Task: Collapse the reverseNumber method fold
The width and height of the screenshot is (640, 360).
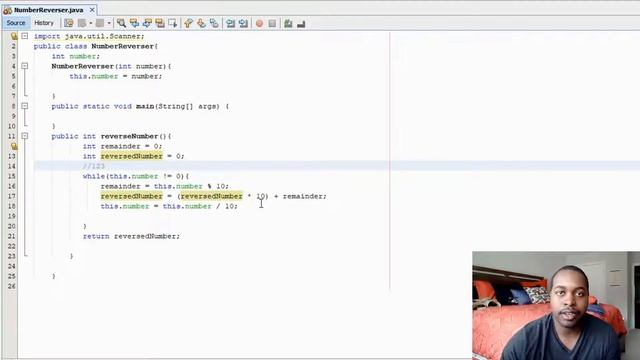Action: [25, 136]
